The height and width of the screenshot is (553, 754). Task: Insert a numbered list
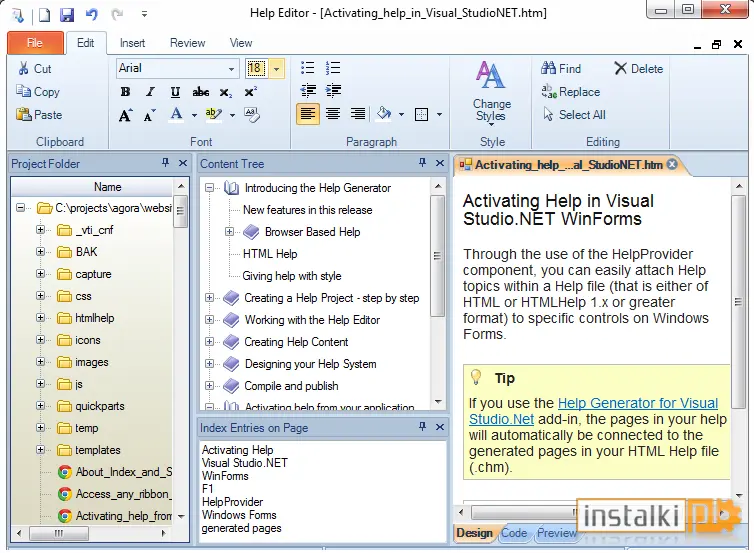pos(333,68)
